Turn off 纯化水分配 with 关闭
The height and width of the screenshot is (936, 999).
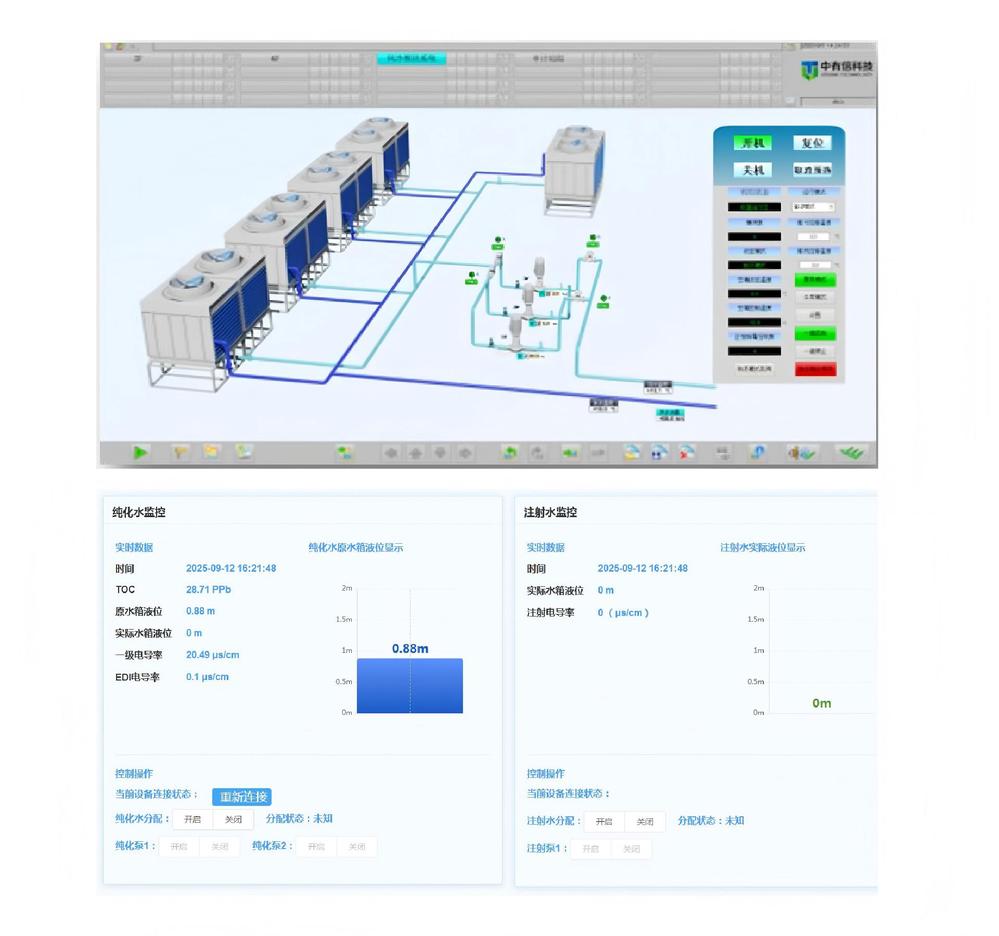(x=233, y=820)
